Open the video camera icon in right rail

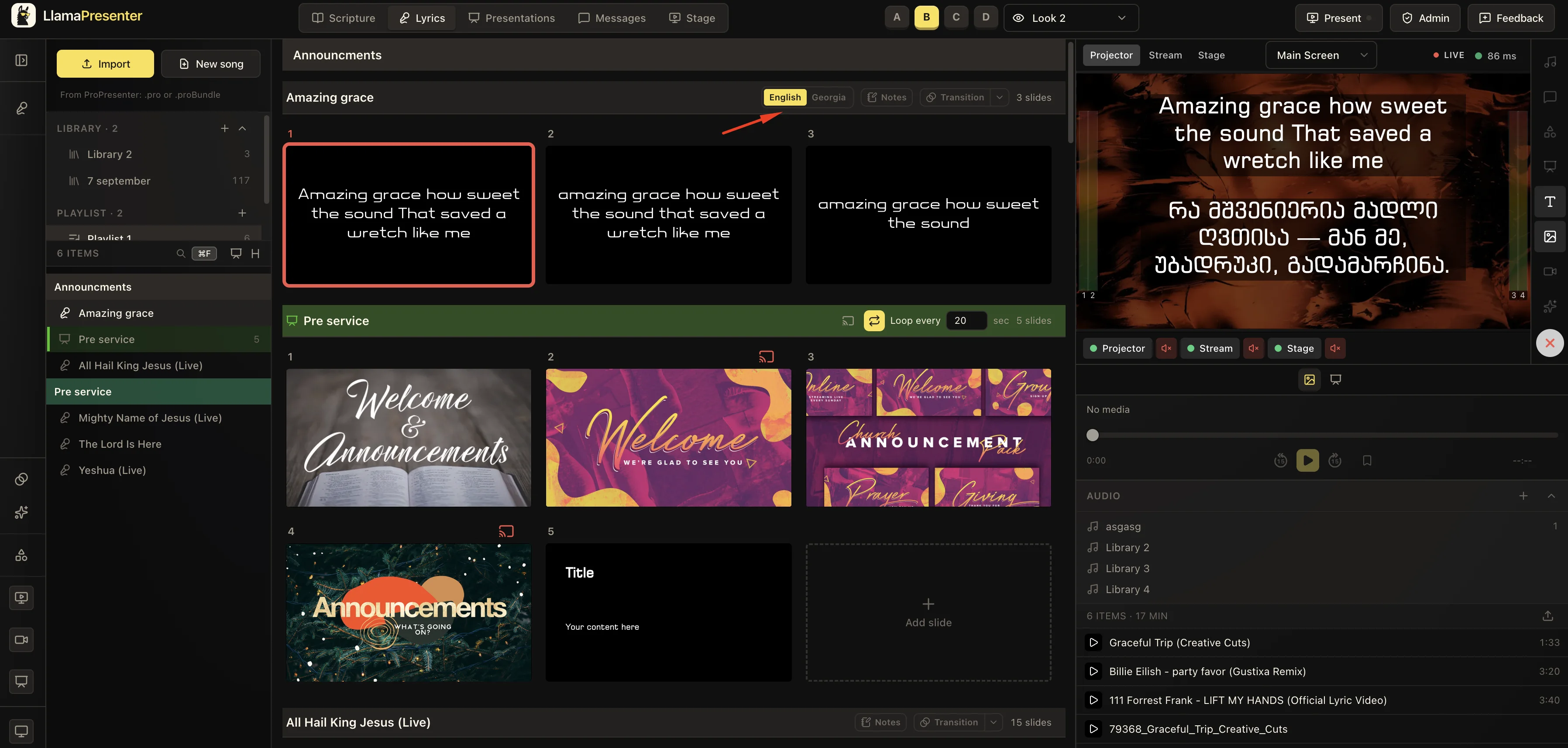pos(1550,271)
